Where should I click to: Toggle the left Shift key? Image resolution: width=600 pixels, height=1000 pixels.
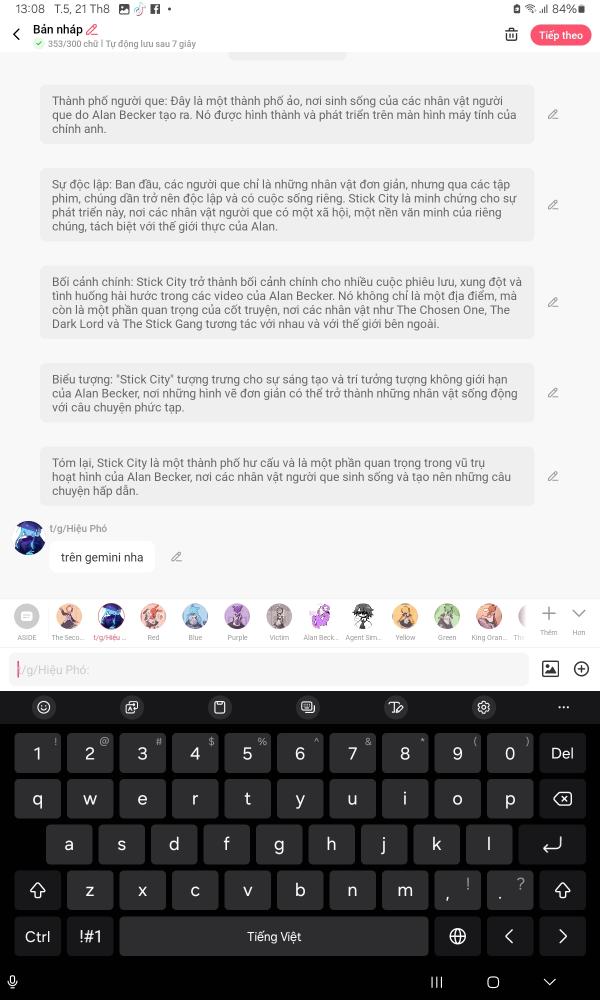tap(38, 890)
